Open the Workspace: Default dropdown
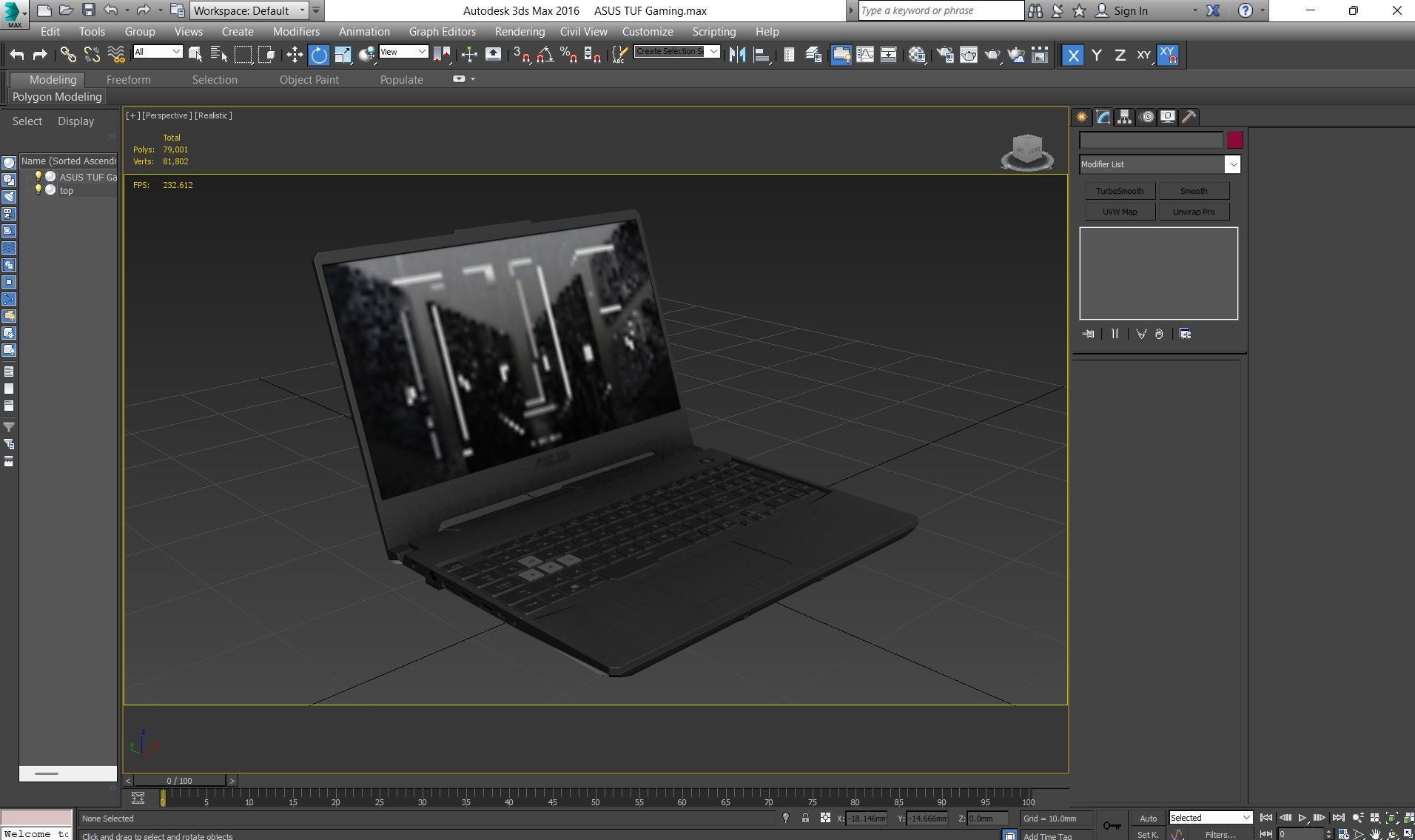The height and width of the screenshot is (840, 1415). tap(249, 10)
